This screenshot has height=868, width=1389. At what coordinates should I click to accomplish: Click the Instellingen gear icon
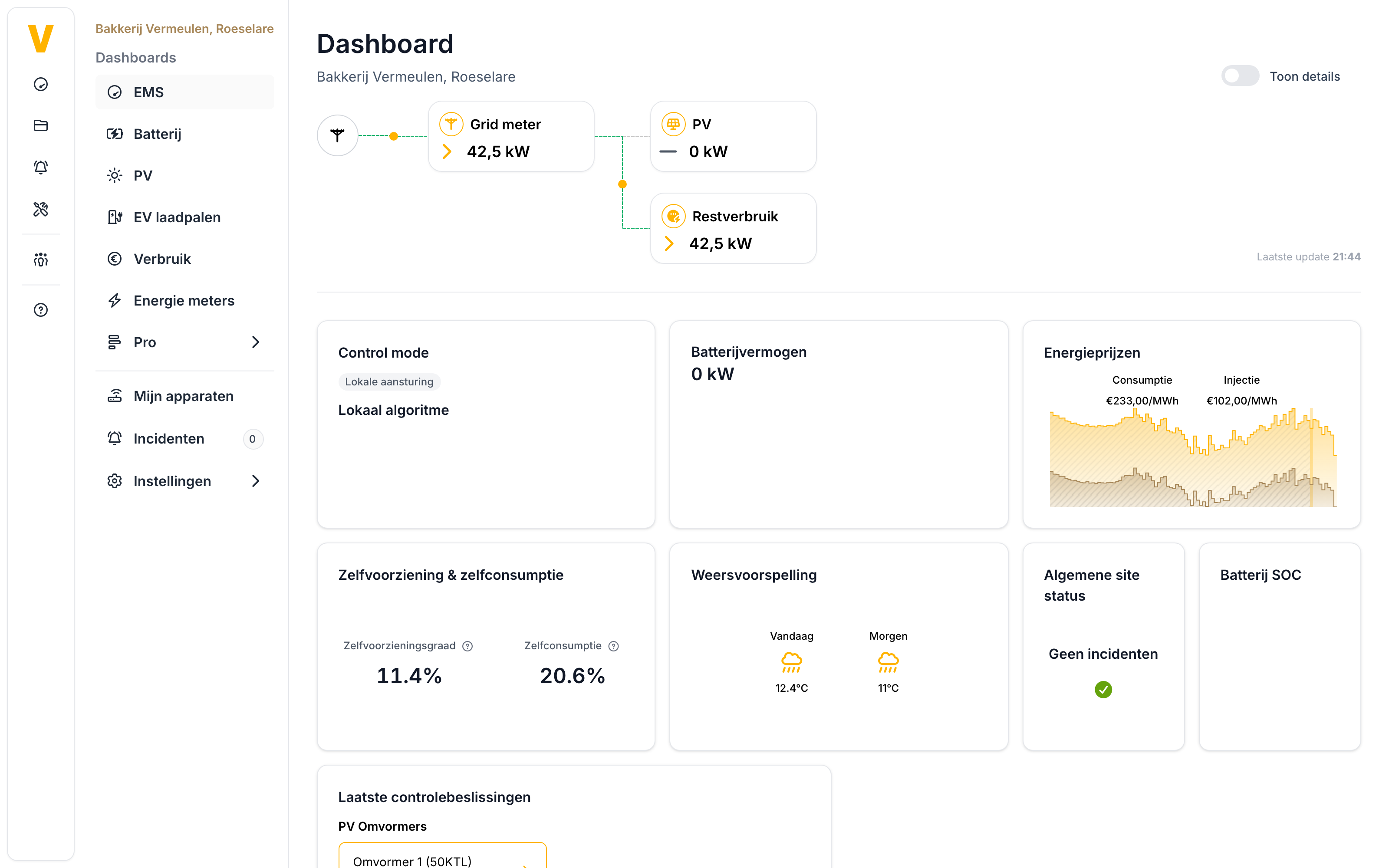[x=115, y=481]
